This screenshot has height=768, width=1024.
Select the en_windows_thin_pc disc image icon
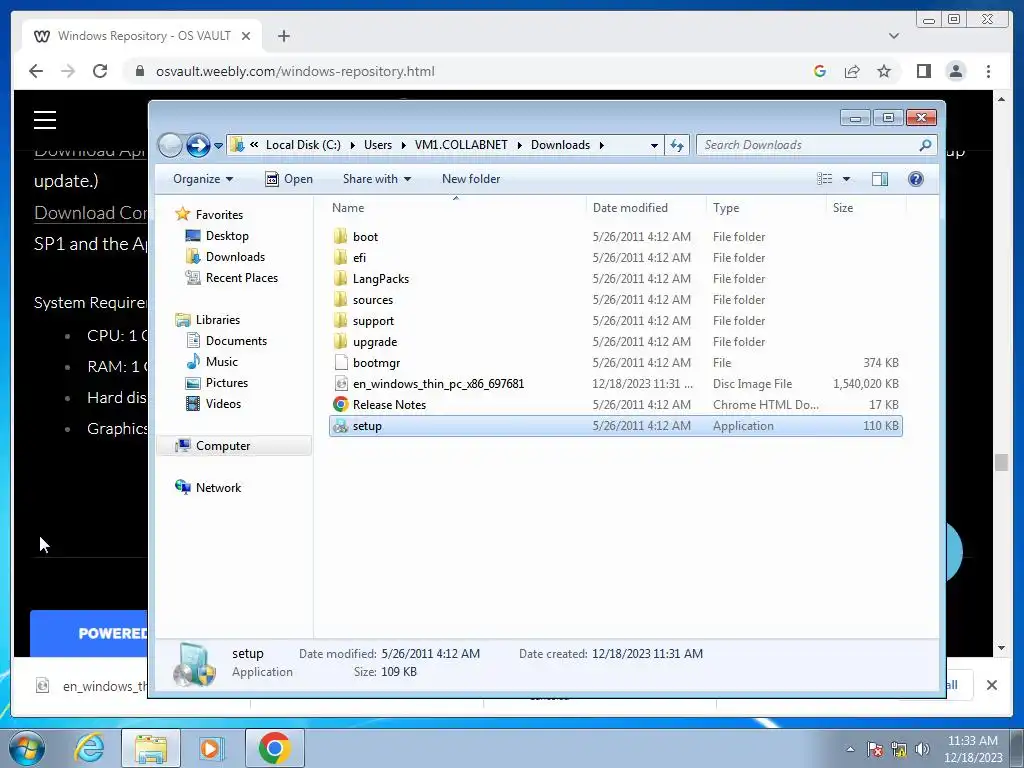[x=340, y=383]
